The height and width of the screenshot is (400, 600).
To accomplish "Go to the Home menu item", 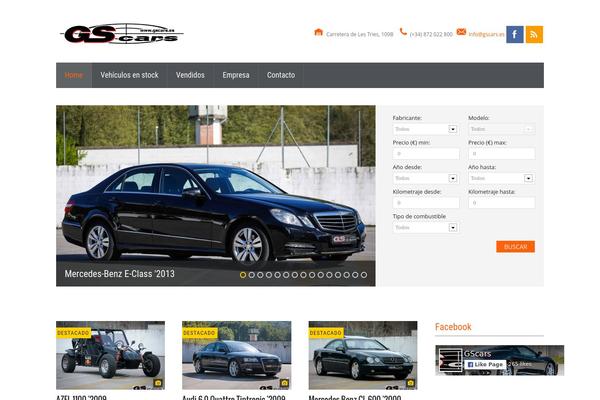I will pos(73,75).
